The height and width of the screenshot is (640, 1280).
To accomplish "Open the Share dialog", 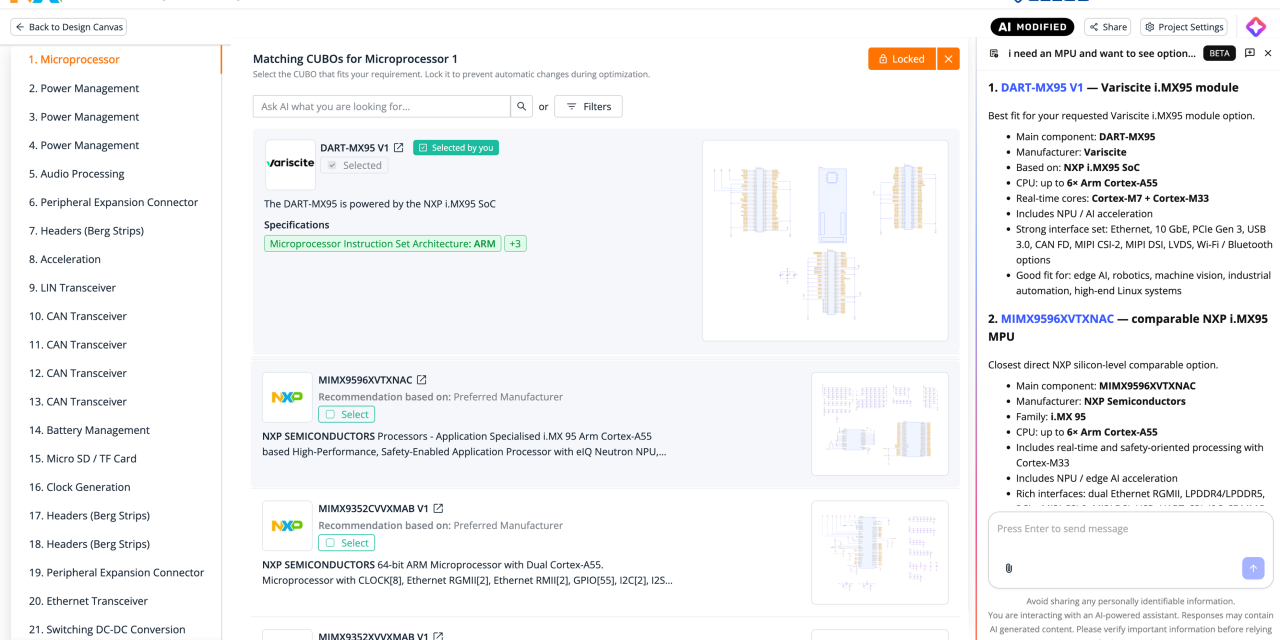I will 1108,27.
